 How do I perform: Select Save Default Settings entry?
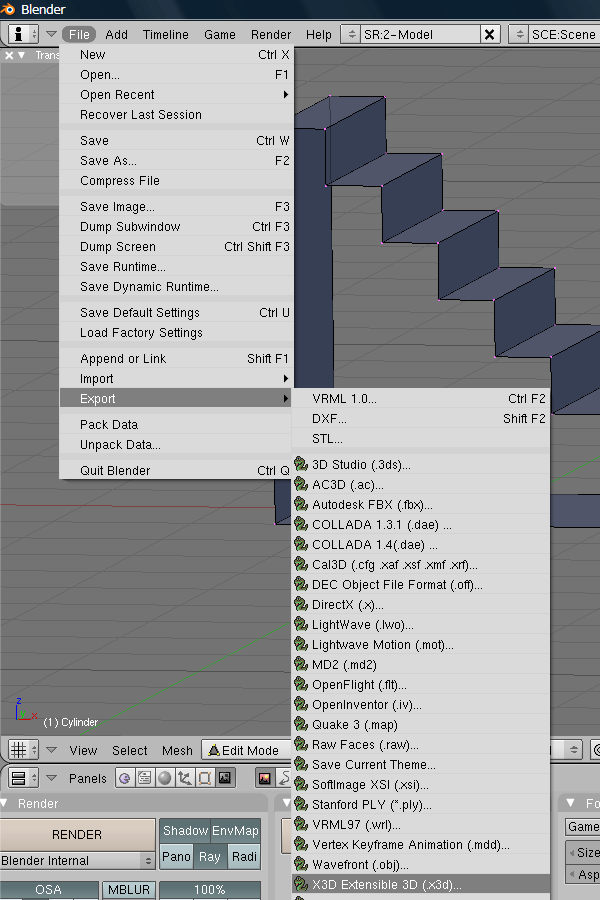click(x=176, y=313)
